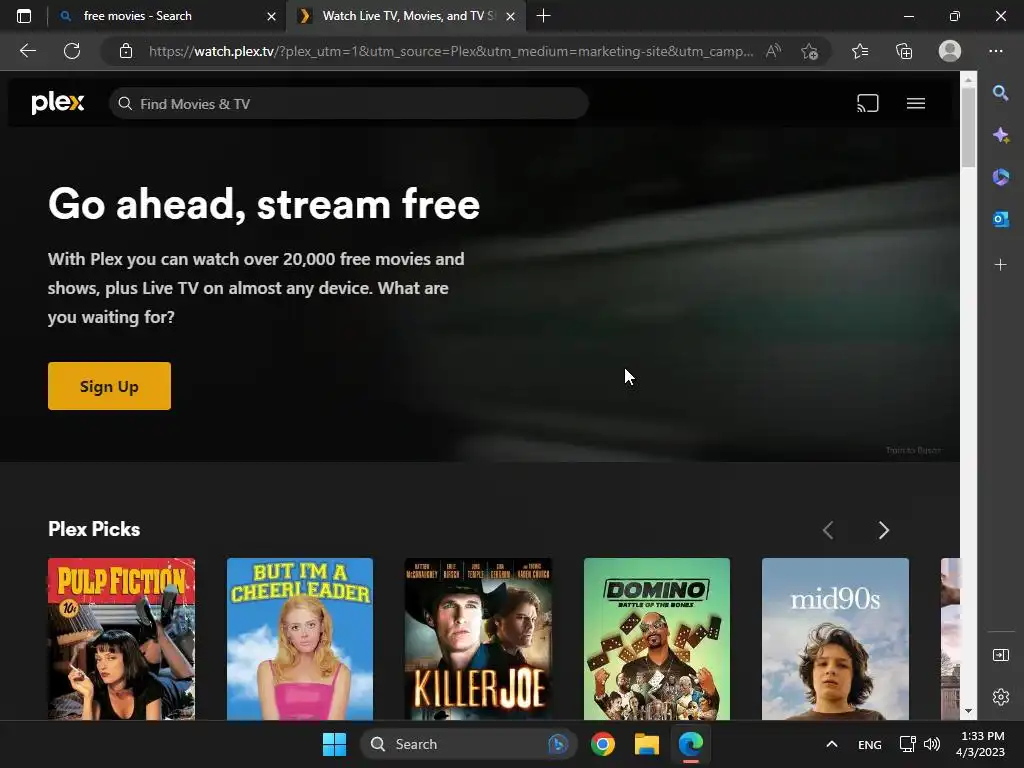
Task: Open the ENG language indicator
Action: point(869,744)
